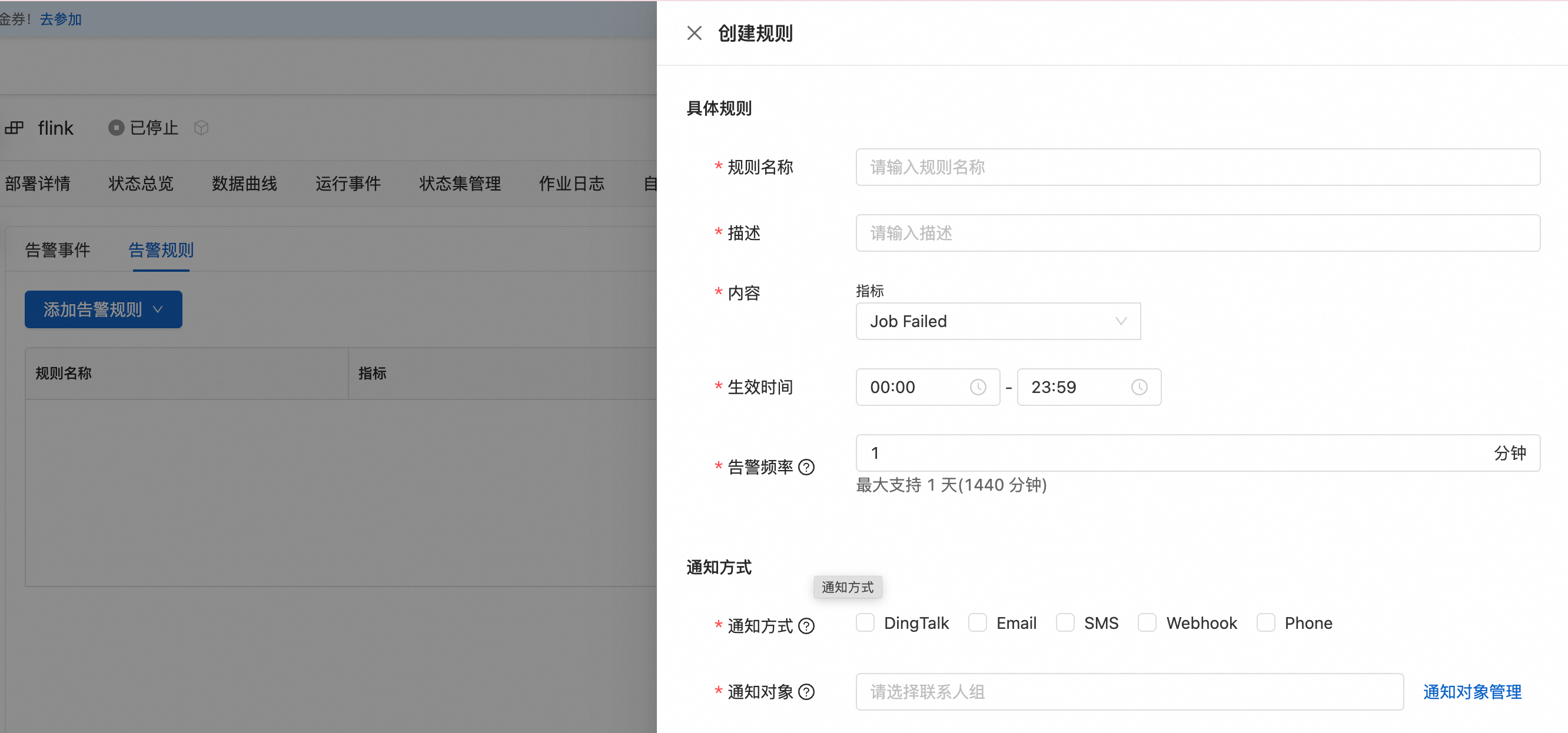Click clock icon in 23:59 end time
The image size is (1568, 733).
(x=1139, y=387)
